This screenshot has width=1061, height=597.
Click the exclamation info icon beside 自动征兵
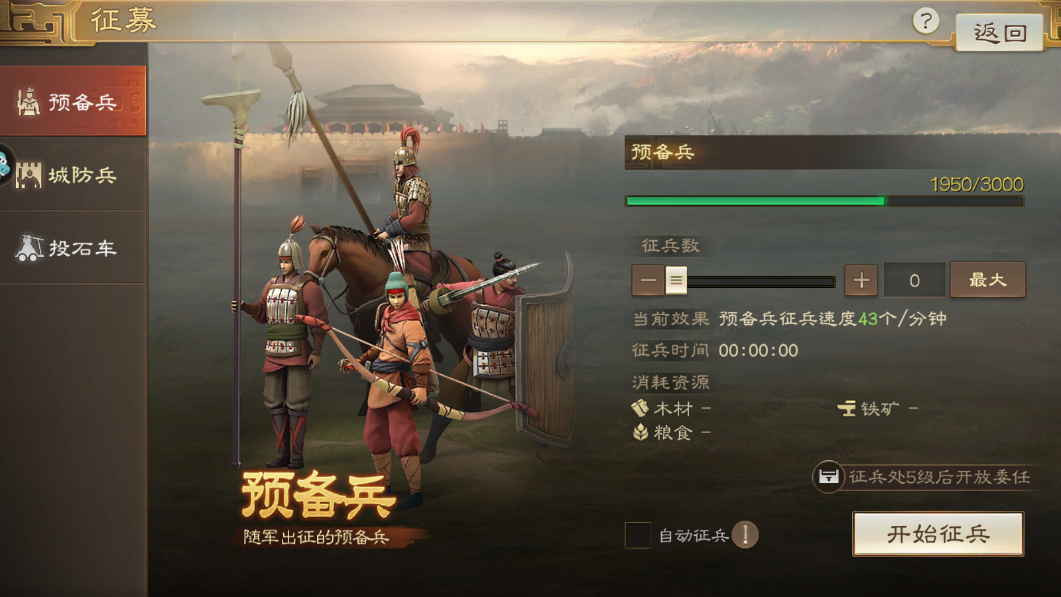click(745, 535)
